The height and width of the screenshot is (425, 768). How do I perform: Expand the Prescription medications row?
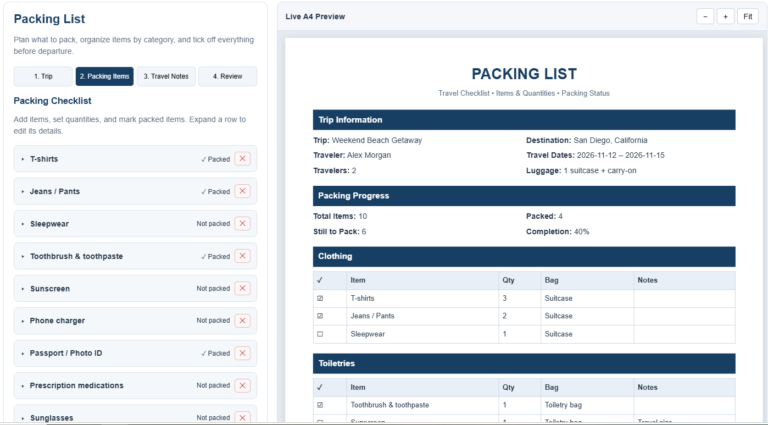click(x=23, y=386)
